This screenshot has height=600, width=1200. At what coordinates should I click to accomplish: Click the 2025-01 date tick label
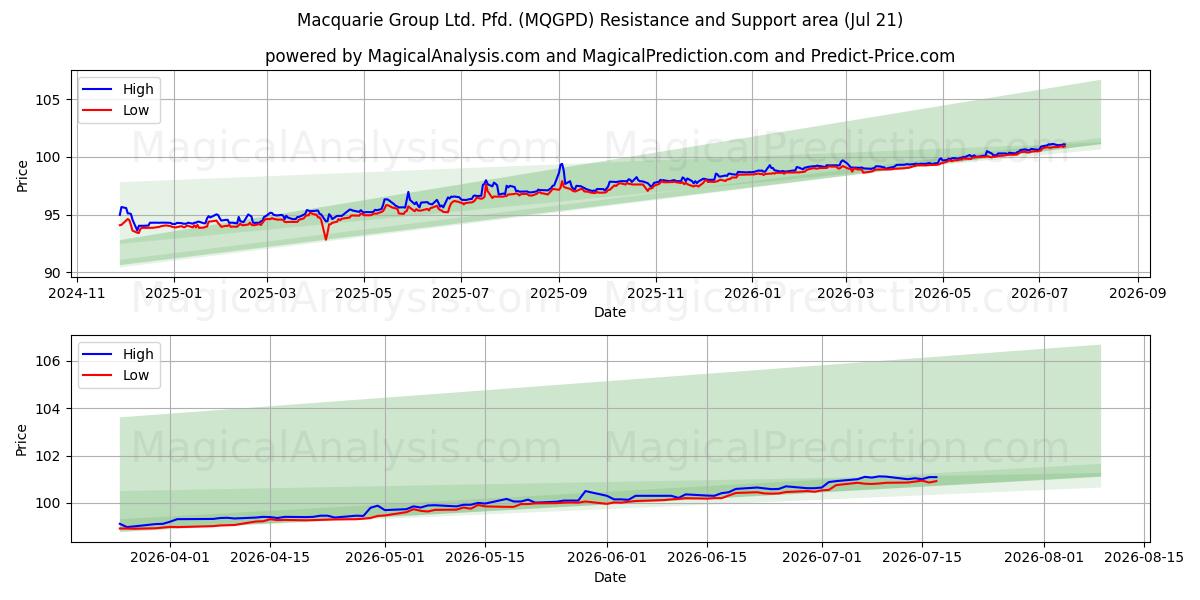point(174,293)
